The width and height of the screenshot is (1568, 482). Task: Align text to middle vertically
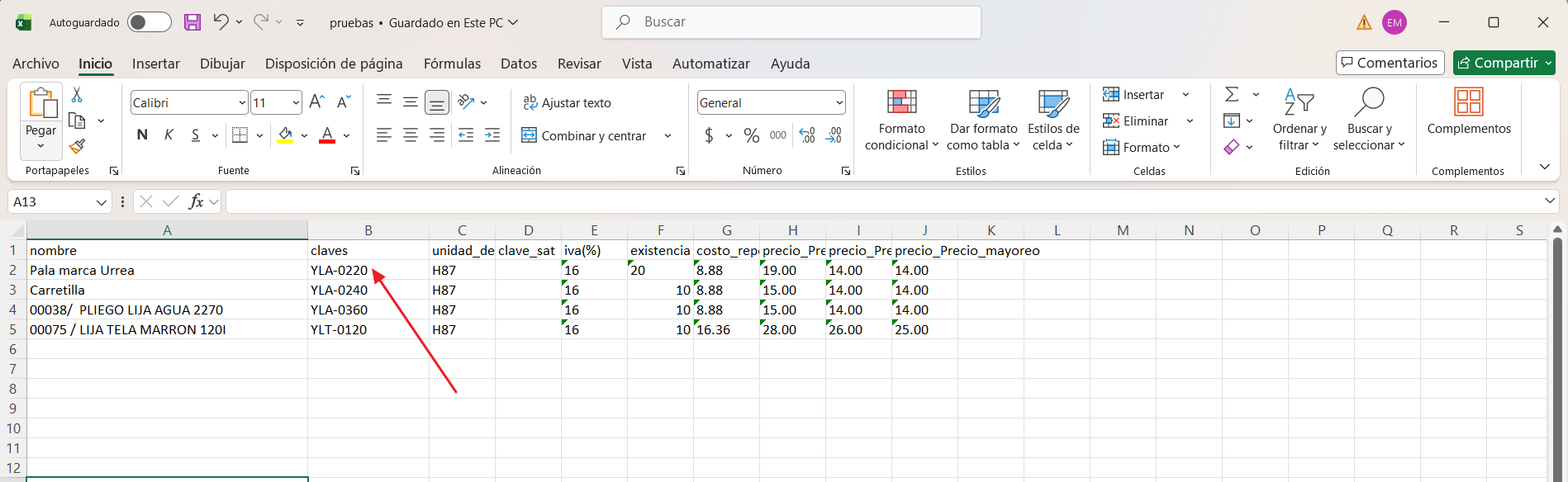click(411, 102)
